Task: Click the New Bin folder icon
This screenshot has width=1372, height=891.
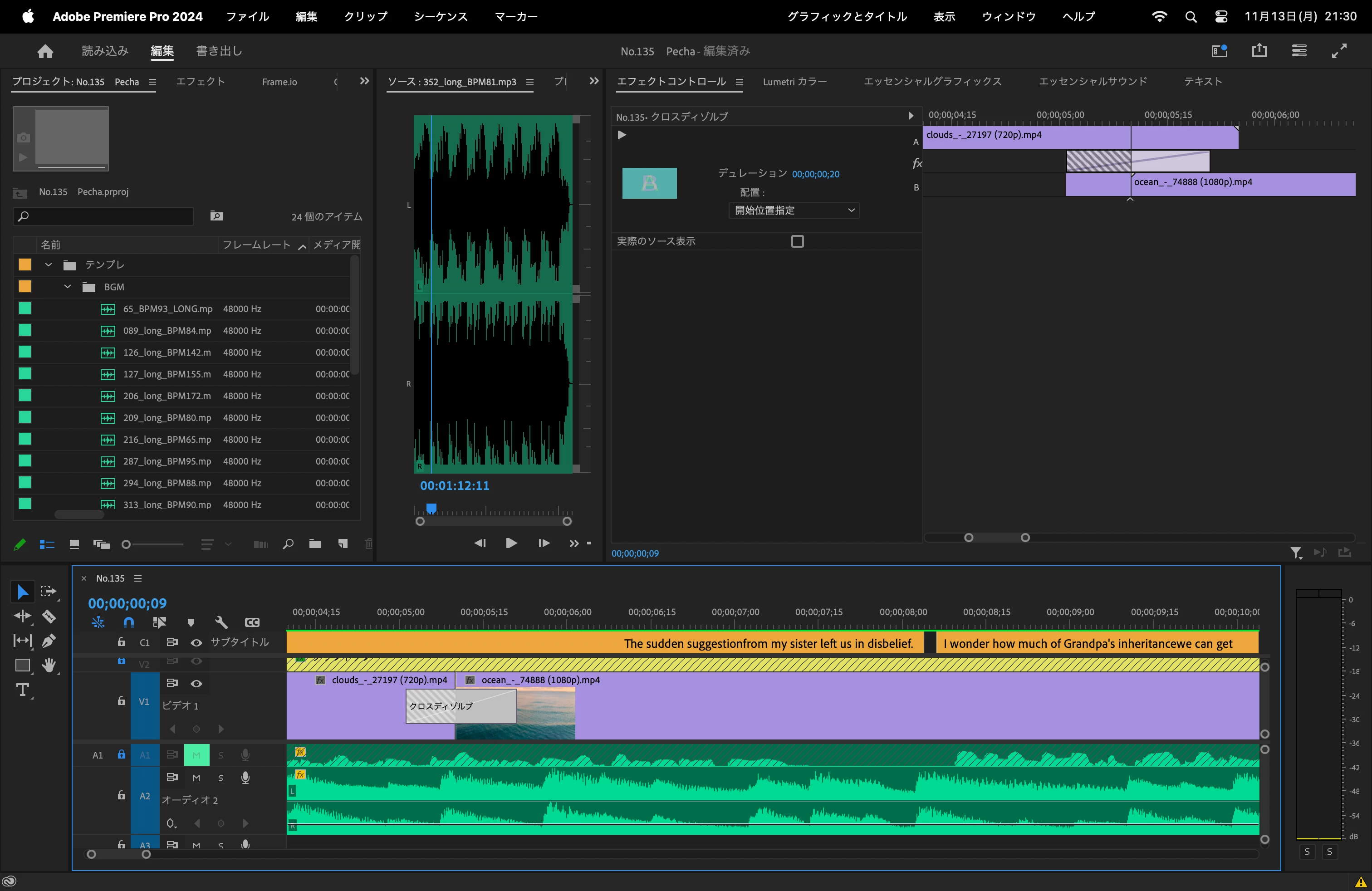Action: [x=315, y=543]
